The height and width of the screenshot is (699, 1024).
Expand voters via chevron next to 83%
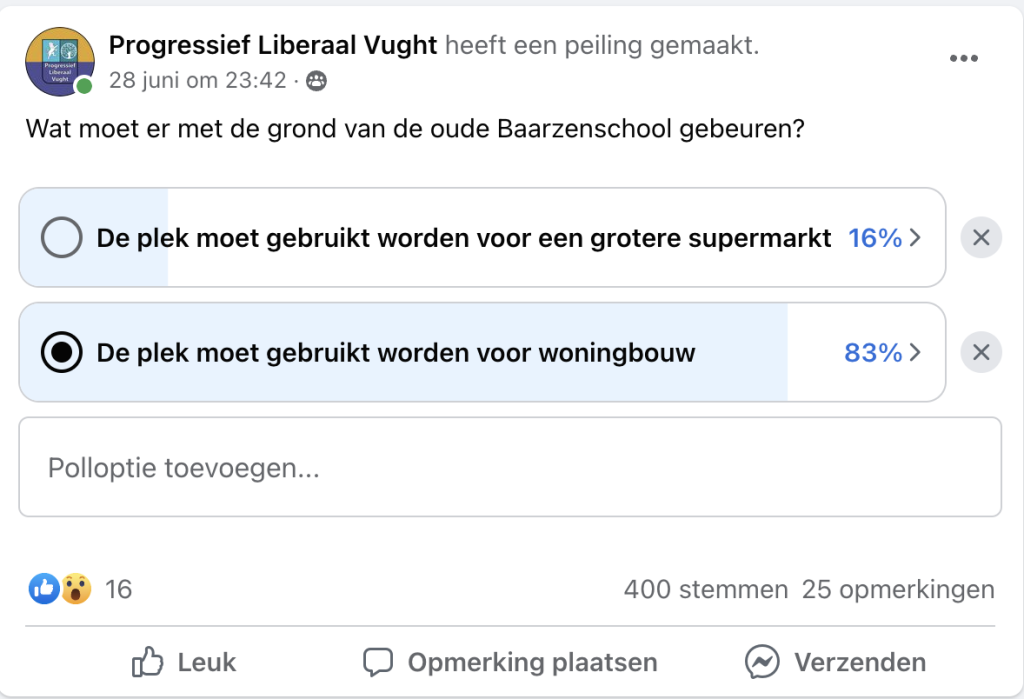(x=915, y=353)
